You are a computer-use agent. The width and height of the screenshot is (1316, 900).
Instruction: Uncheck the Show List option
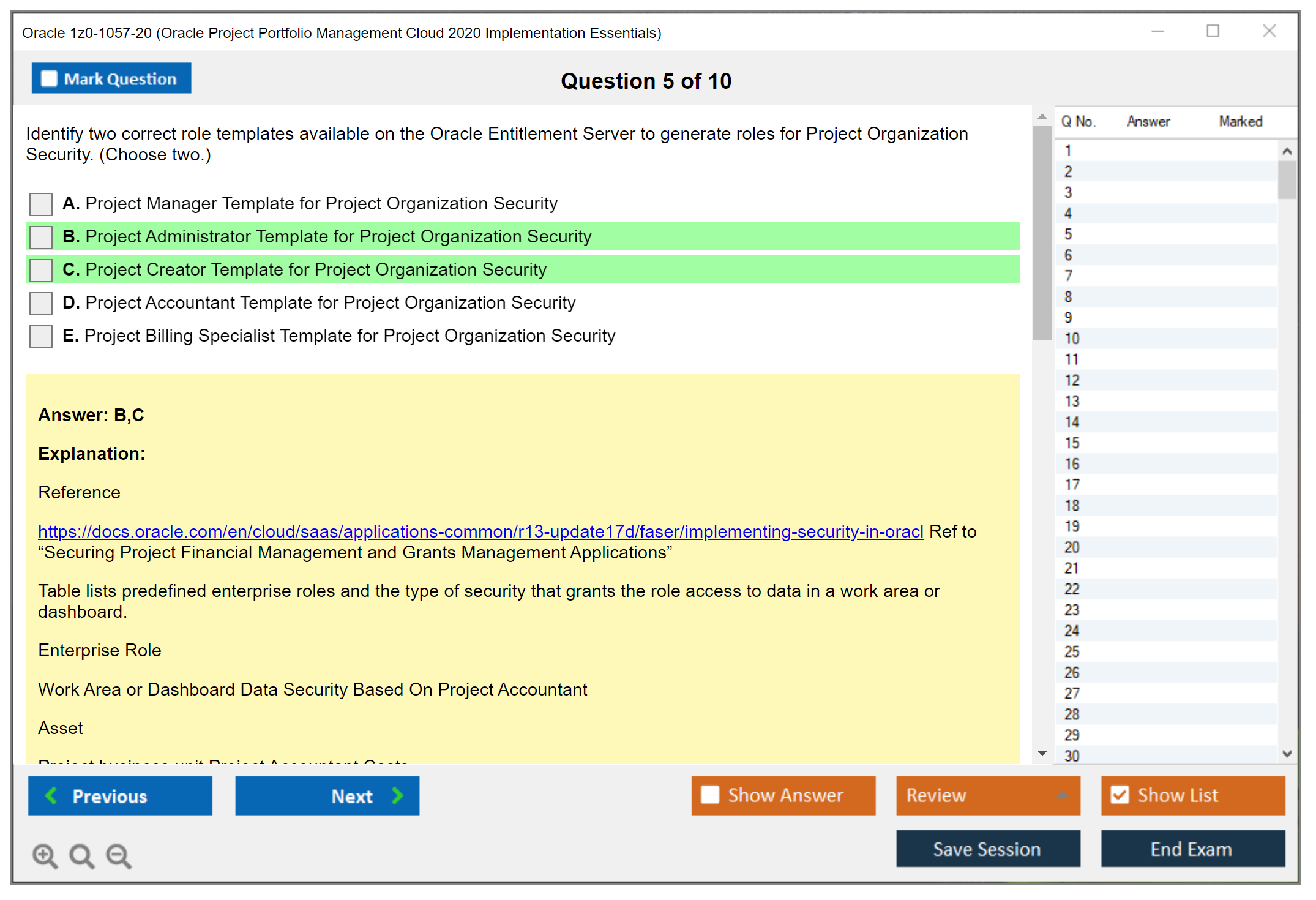coord(1120,795)
